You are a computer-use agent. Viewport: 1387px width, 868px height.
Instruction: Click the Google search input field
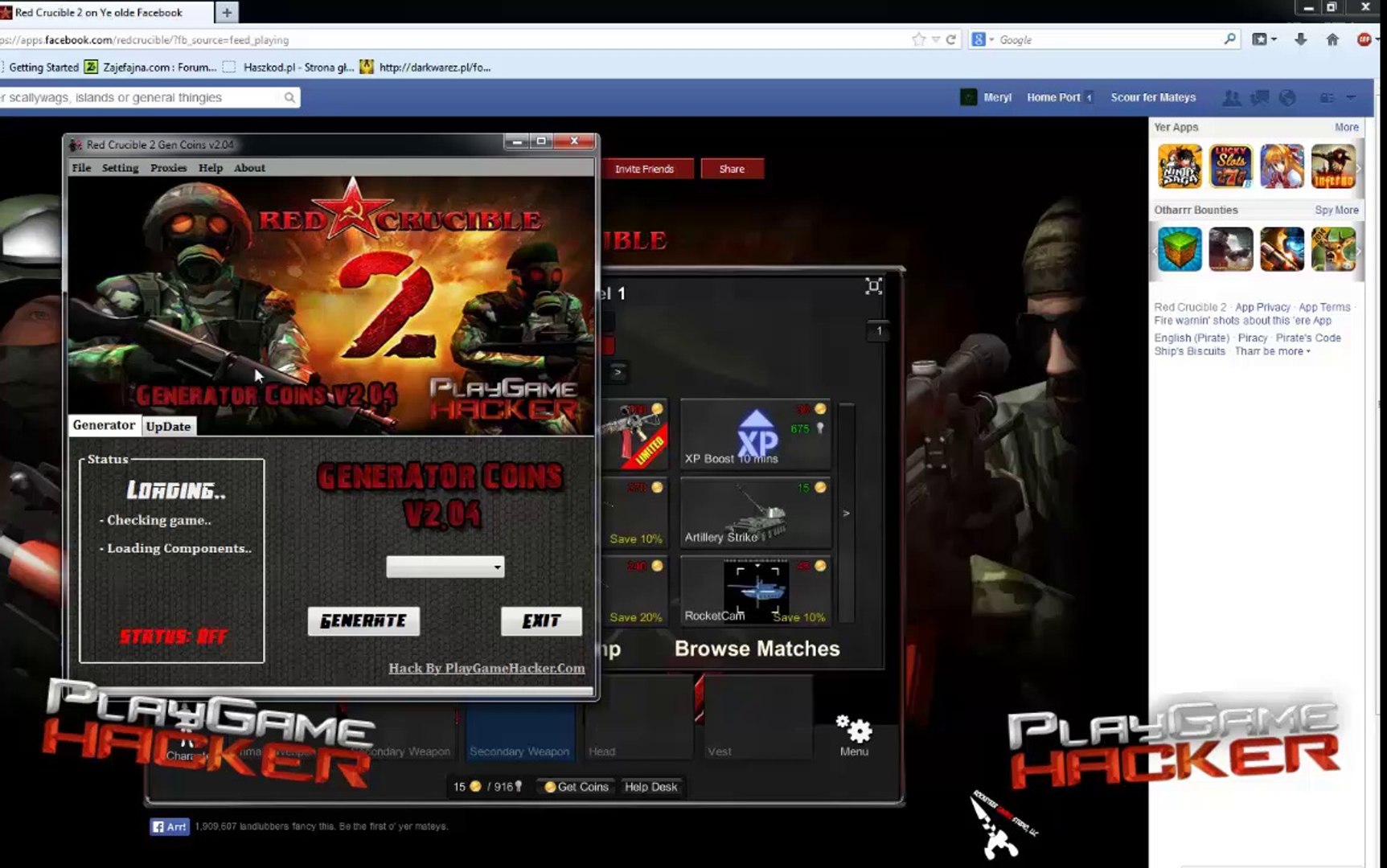tap(1108, 39)
